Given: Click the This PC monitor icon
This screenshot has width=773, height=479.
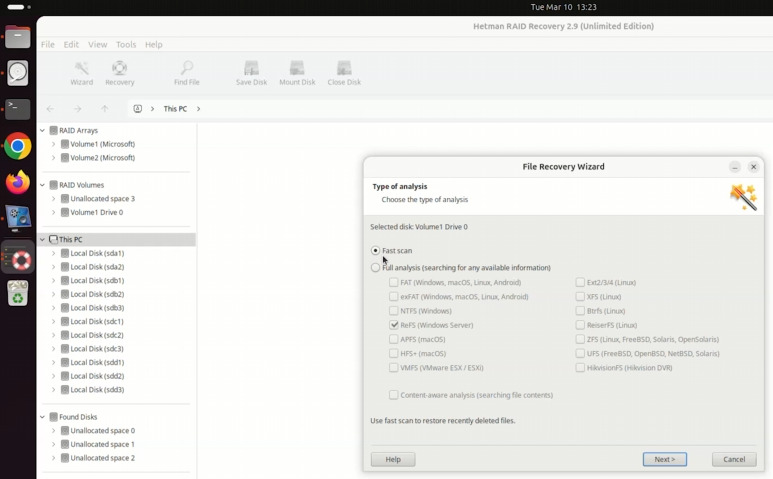Looking at the screenshot, I should pos(53,240).
